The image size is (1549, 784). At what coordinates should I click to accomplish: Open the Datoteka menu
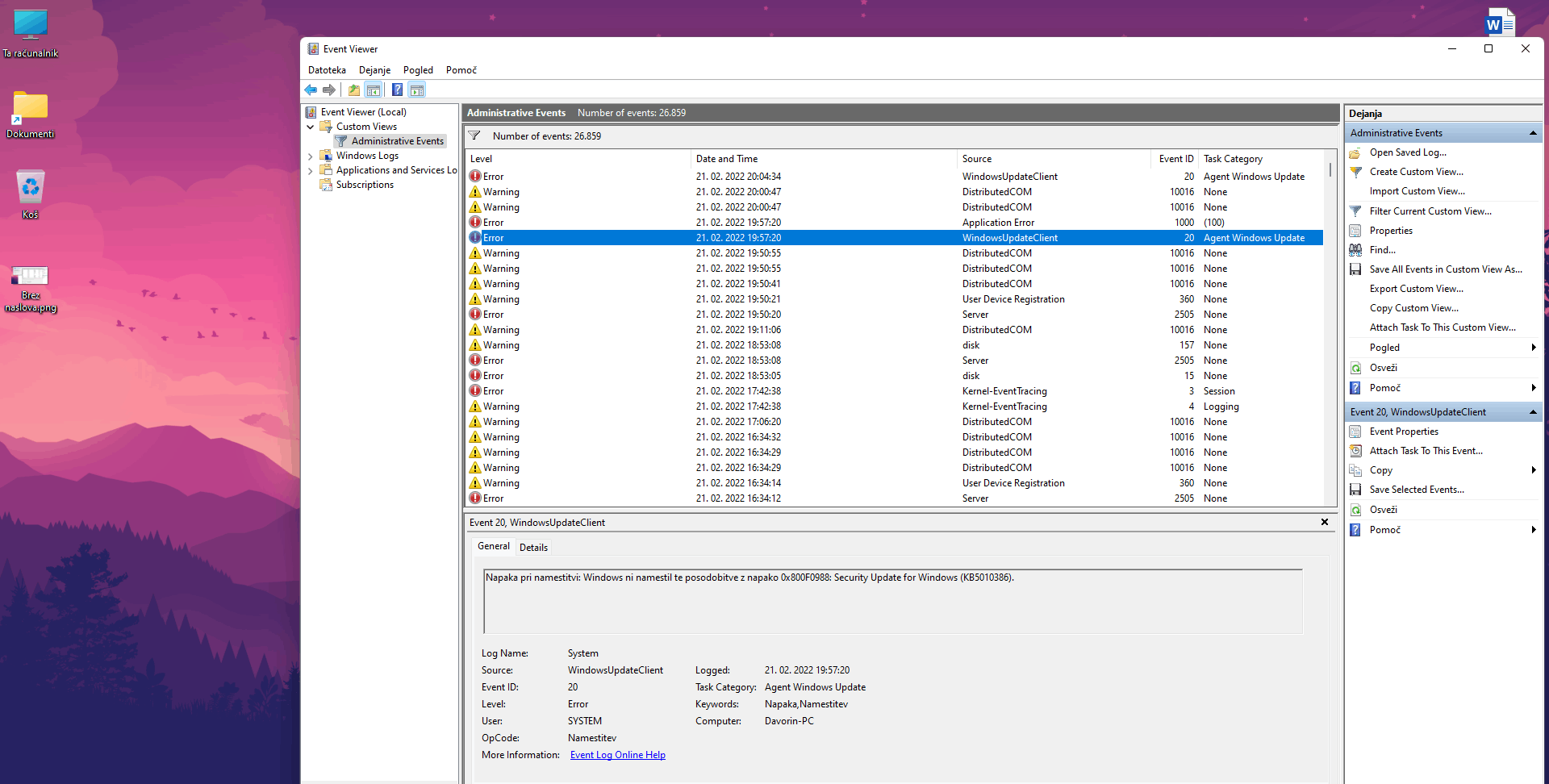coord(327,70)
